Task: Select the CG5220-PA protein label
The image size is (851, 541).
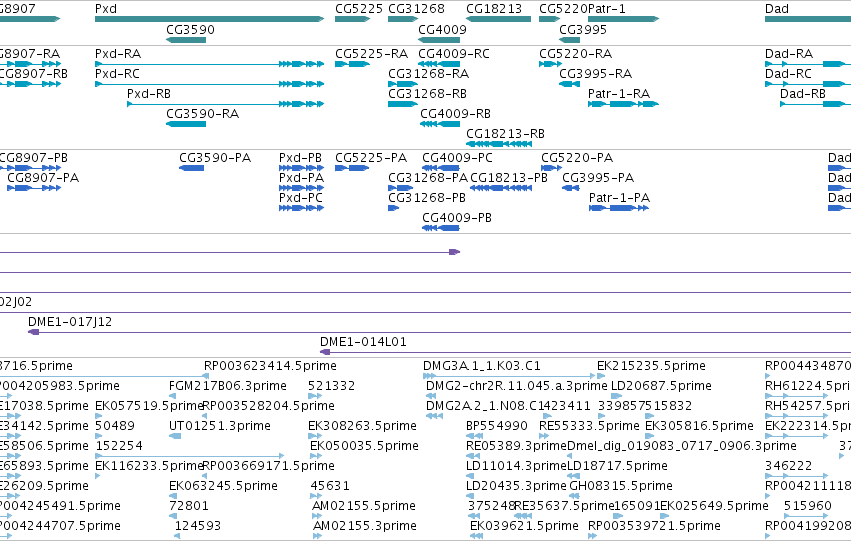Action: (x=577, y=158)
